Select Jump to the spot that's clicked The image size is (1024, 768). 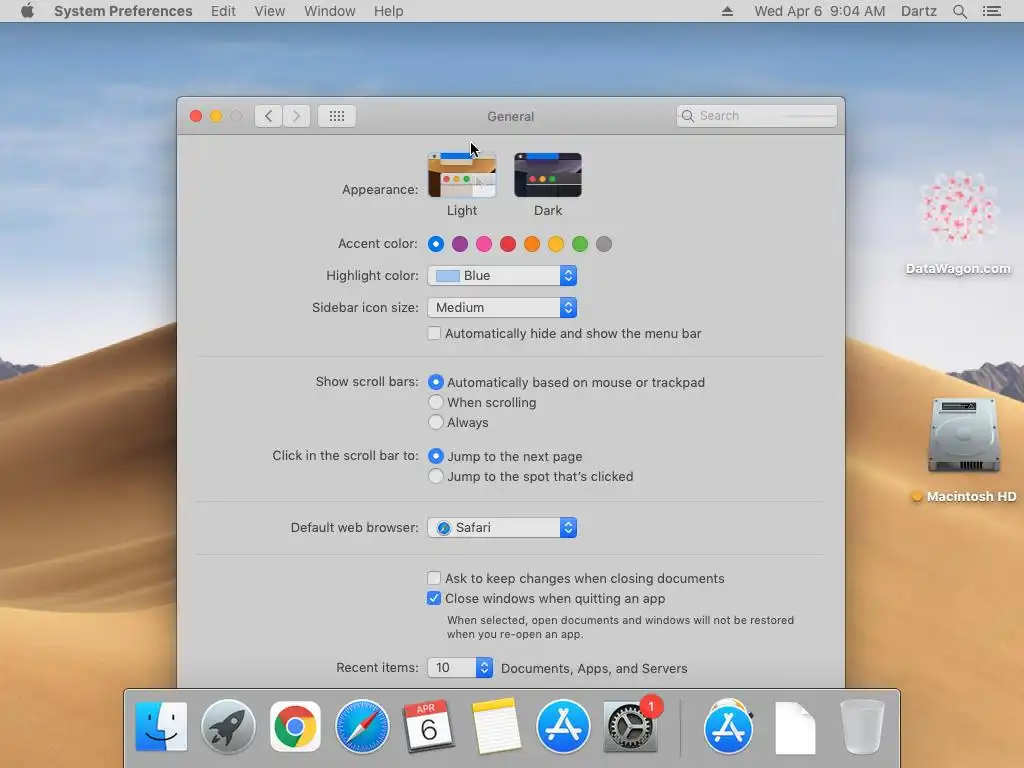[x=436, y=476]
